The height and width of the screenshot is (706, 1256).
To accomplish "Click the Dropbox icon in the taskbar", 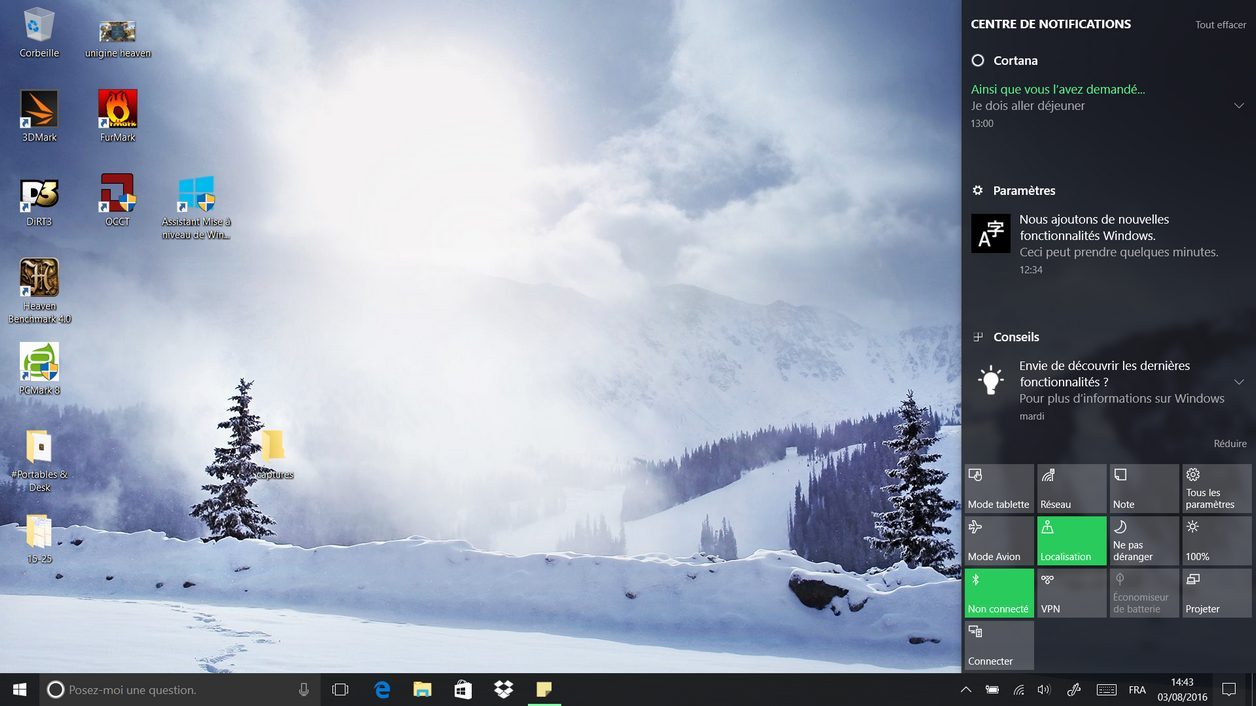I will coord(503,689).
